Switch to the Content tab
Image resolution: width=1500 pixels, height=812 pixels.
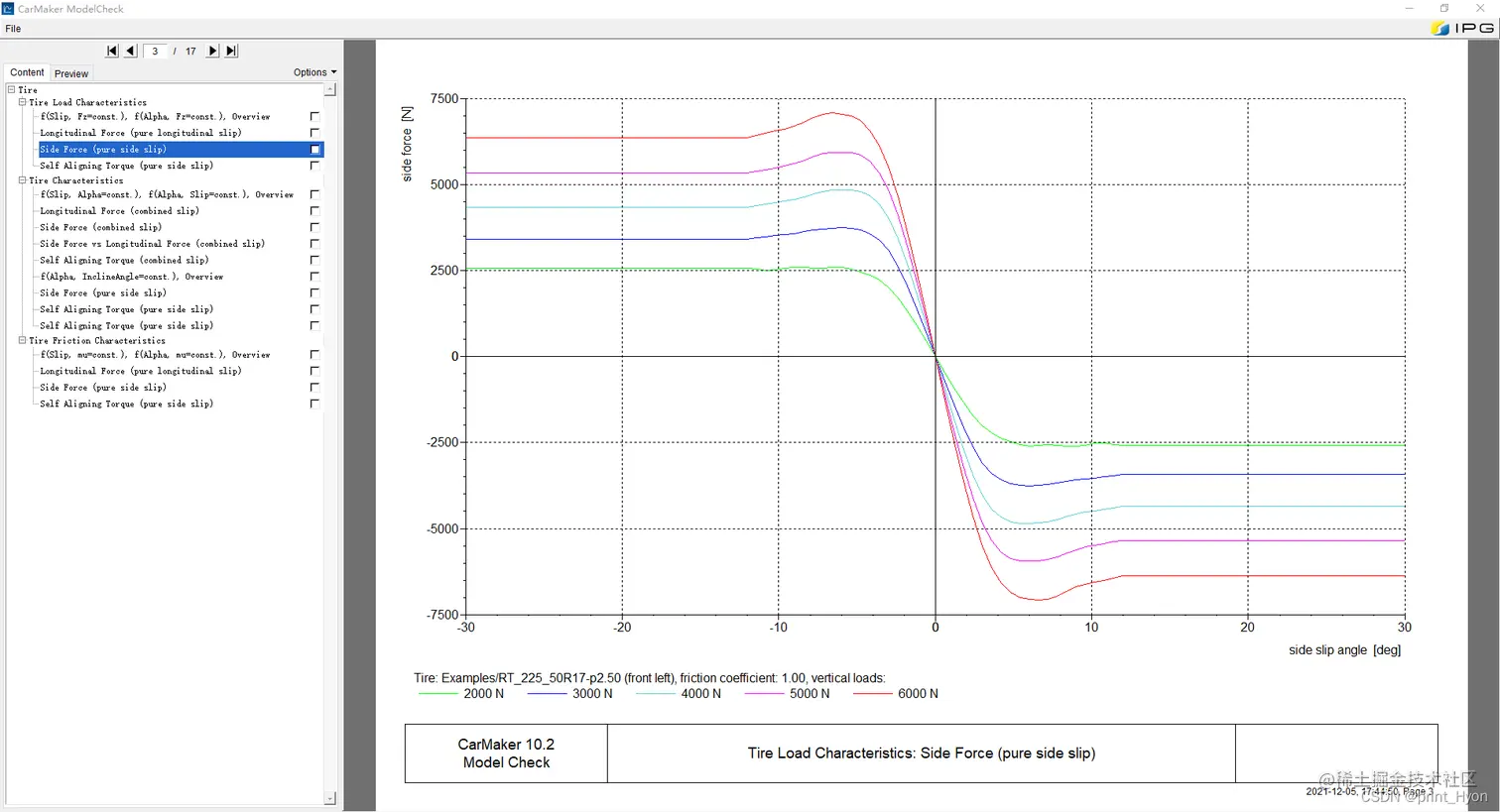27,72
